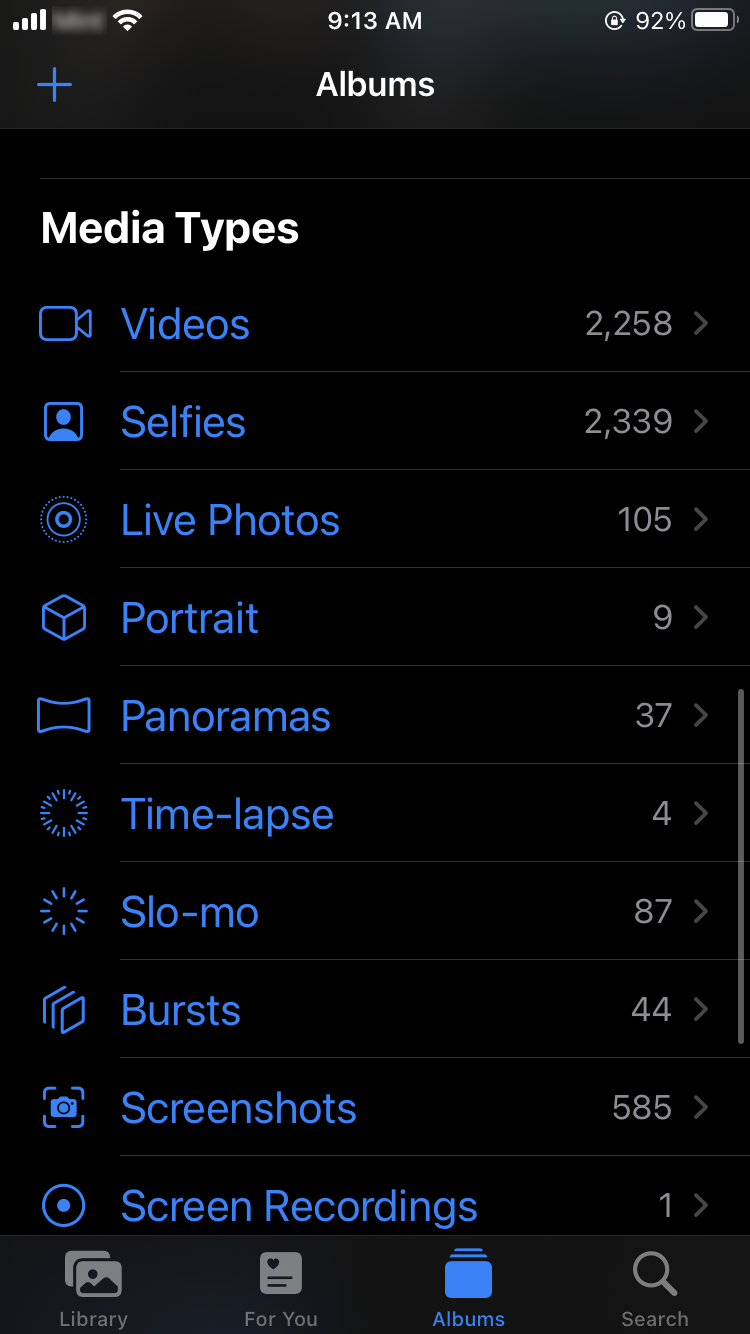Tap the Slo-mo icon
The width and height of the screenshot is (750, 1334).
[x=64, y=912]
